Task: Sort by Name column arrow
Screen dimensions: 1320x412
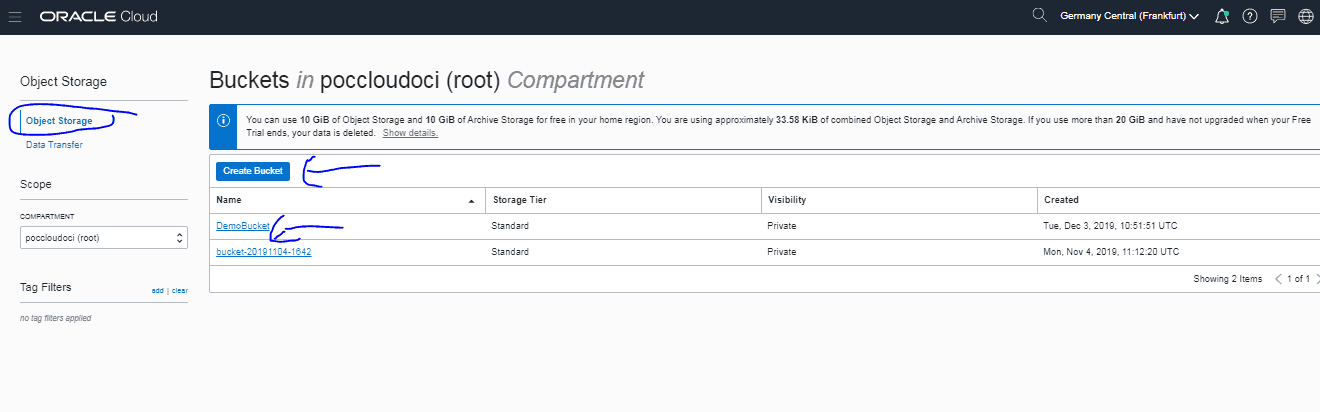Action: (472, 201)
